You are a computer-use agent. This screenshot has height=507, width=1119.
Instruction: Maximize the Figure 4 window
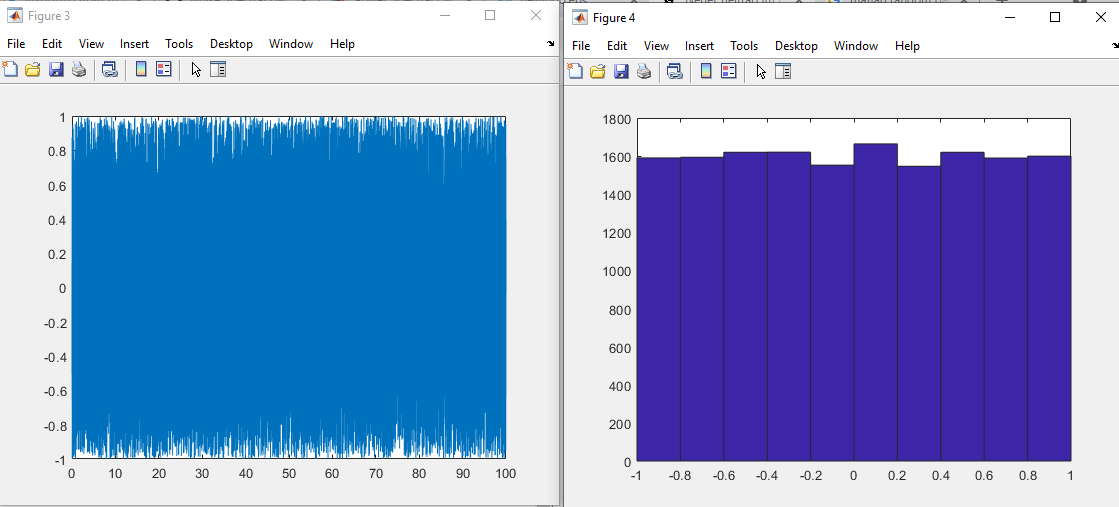coord(1055,17)
